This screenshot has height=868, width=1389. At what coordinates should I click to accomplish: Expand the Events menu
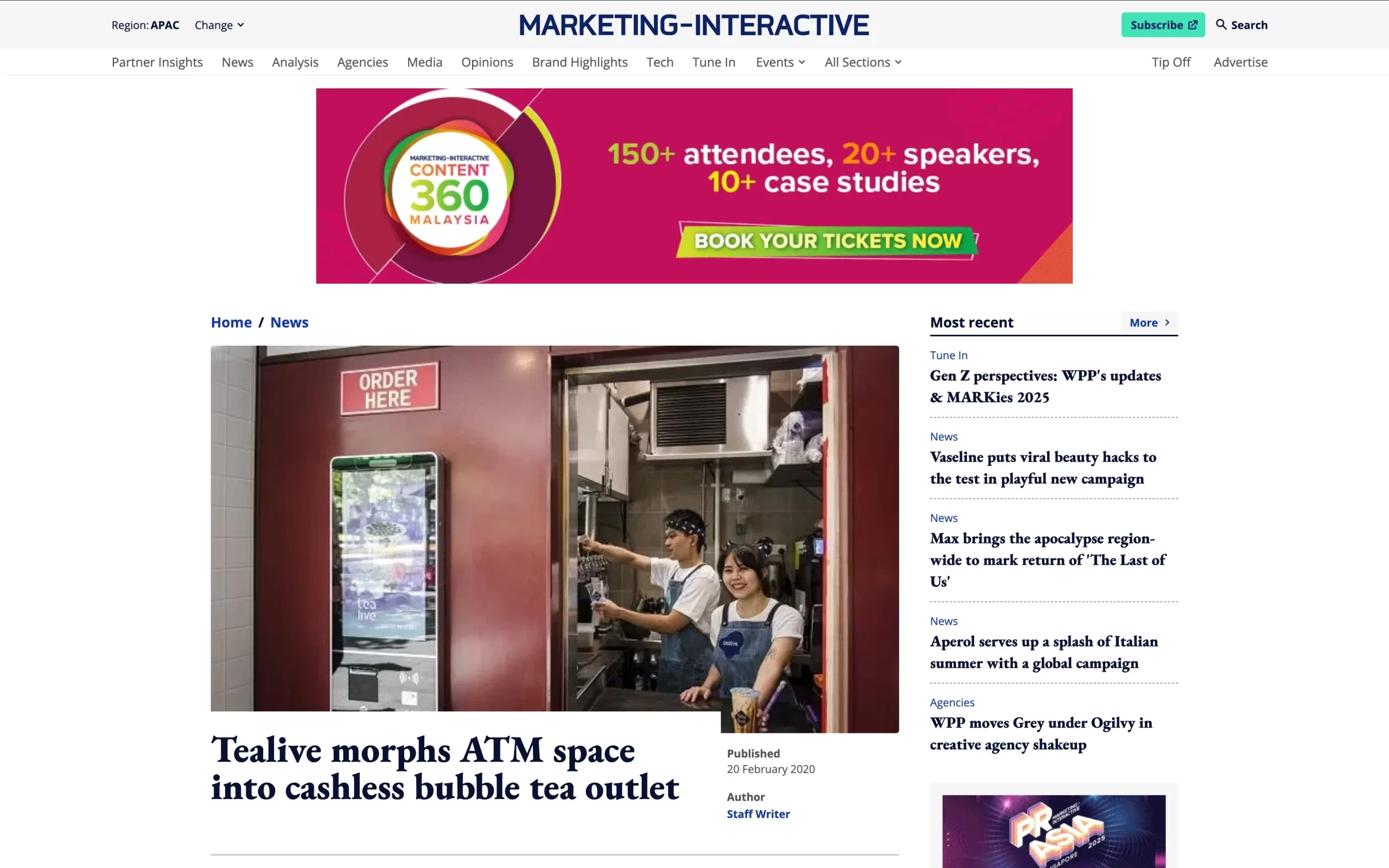[x=780, y=62]
